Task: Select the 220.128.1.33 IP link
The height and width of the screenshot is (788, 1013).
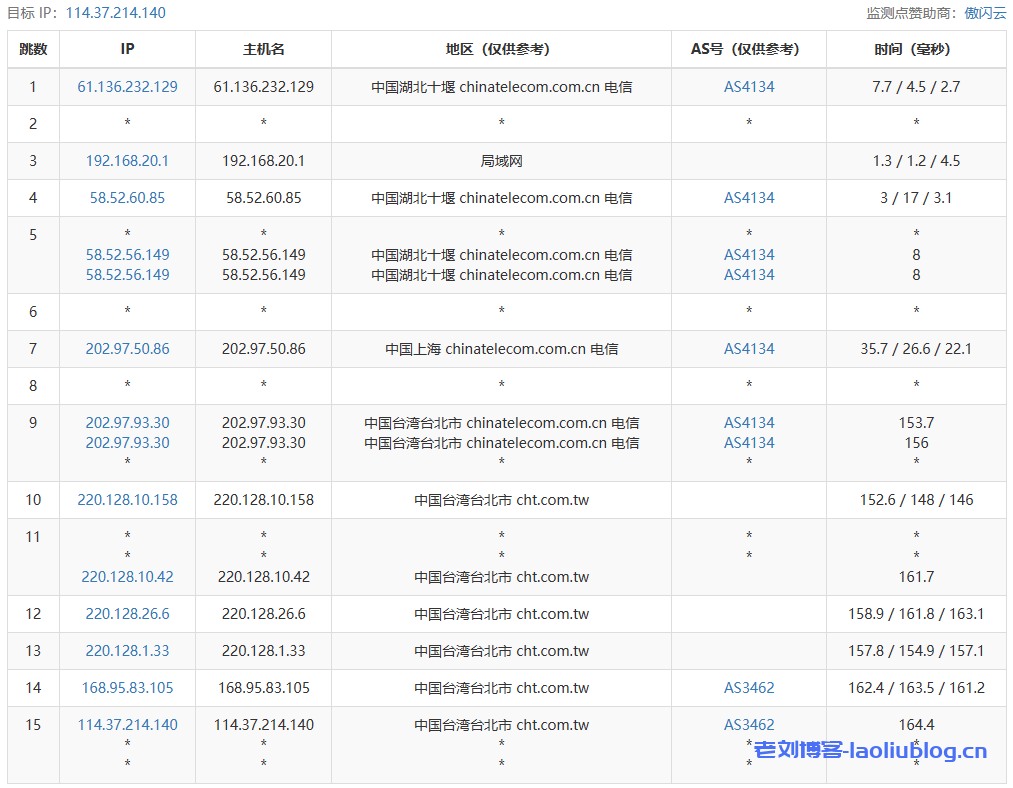Action: 127,651
